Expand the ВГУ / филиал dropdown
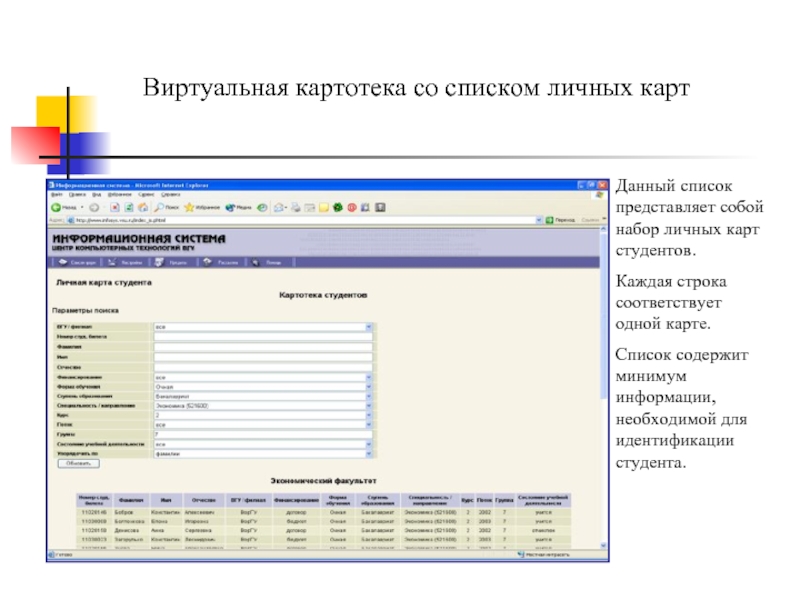The height and width of the screenshot is (600, 800). pos(368,327)
